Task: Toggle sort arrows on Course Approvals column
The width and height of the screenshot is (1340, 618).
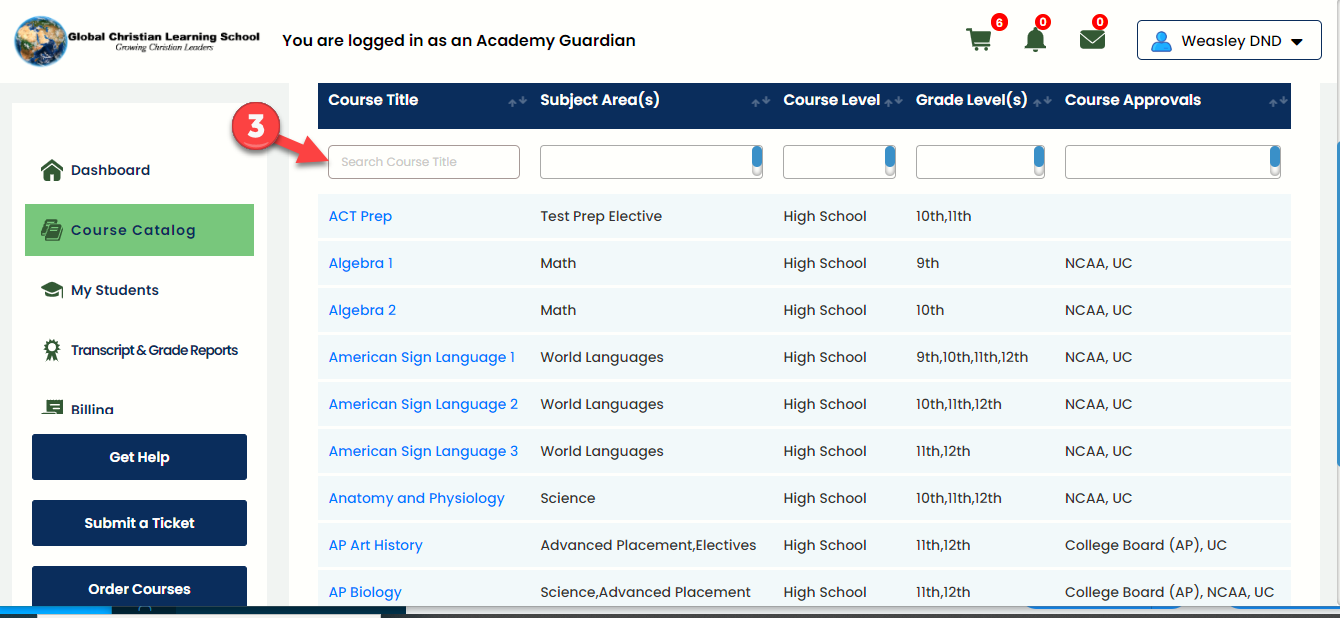Action: pos(1277,101)
